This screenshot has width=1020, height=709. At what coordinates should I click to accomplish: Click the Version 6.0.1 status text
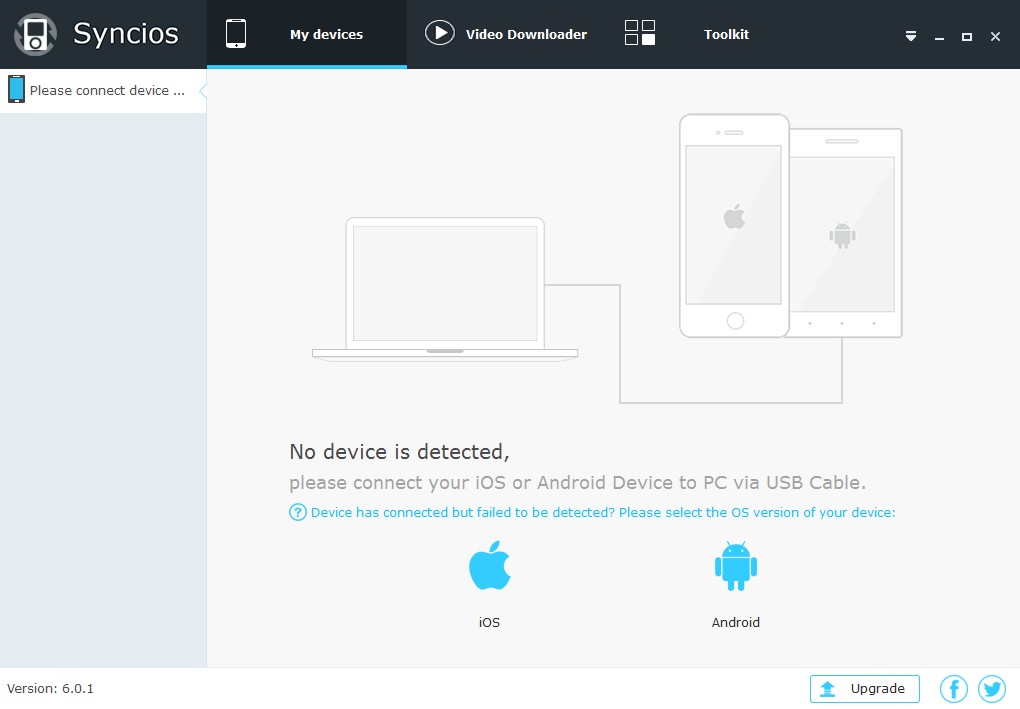[50, 689]
